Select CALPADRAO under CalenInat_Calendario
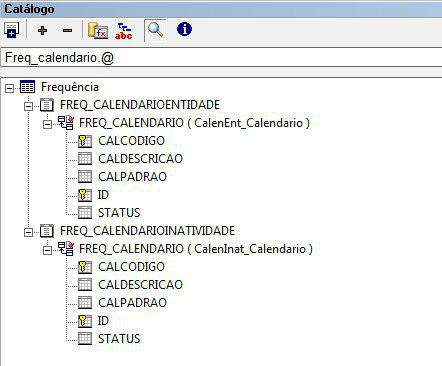442x366 pixels. click(x=132, y=303)
